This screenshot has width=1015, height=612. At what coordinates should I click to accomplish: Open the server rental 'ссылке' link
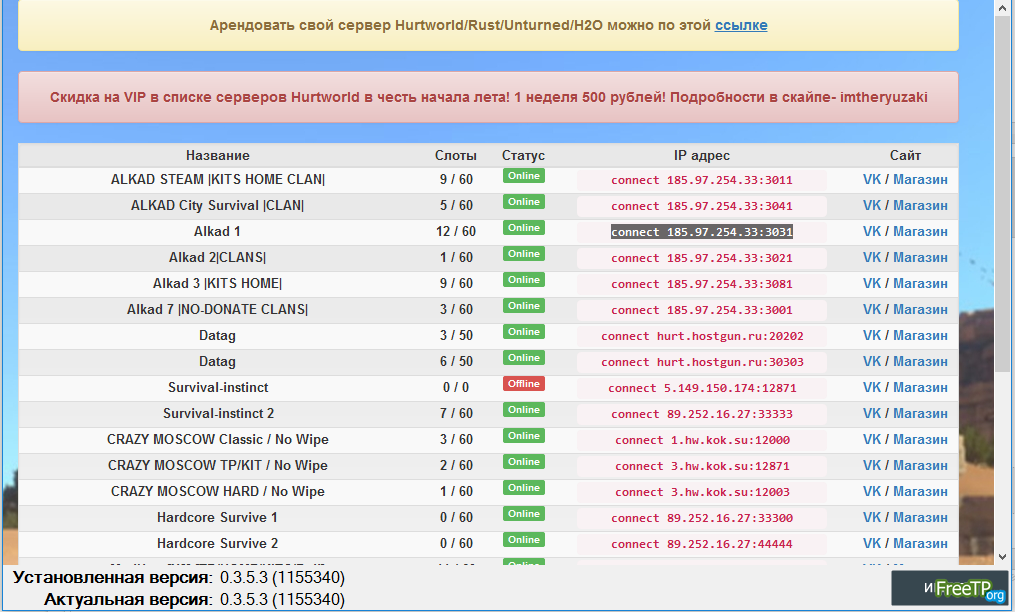pyautogui.click(x=741, y=24)
